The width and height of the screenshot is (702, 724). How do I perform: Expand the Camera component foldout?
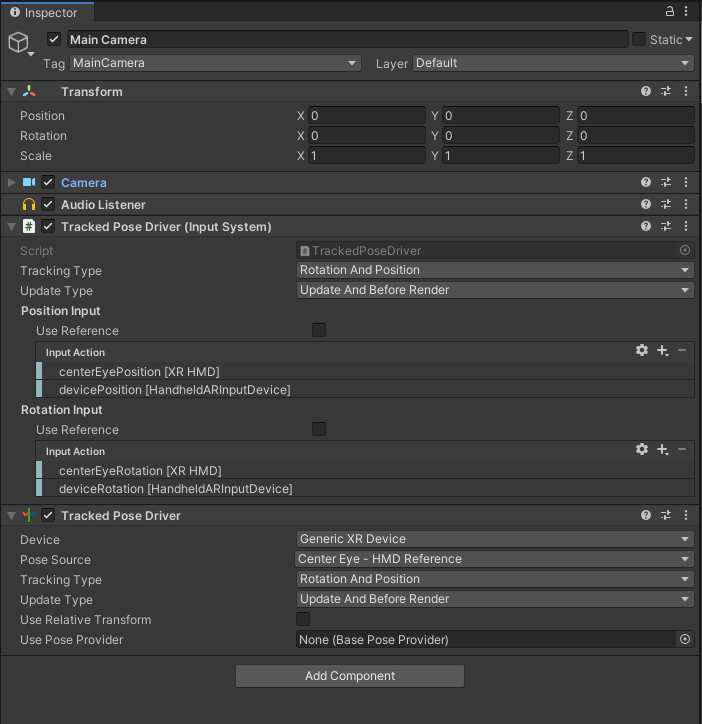(12, 182)
